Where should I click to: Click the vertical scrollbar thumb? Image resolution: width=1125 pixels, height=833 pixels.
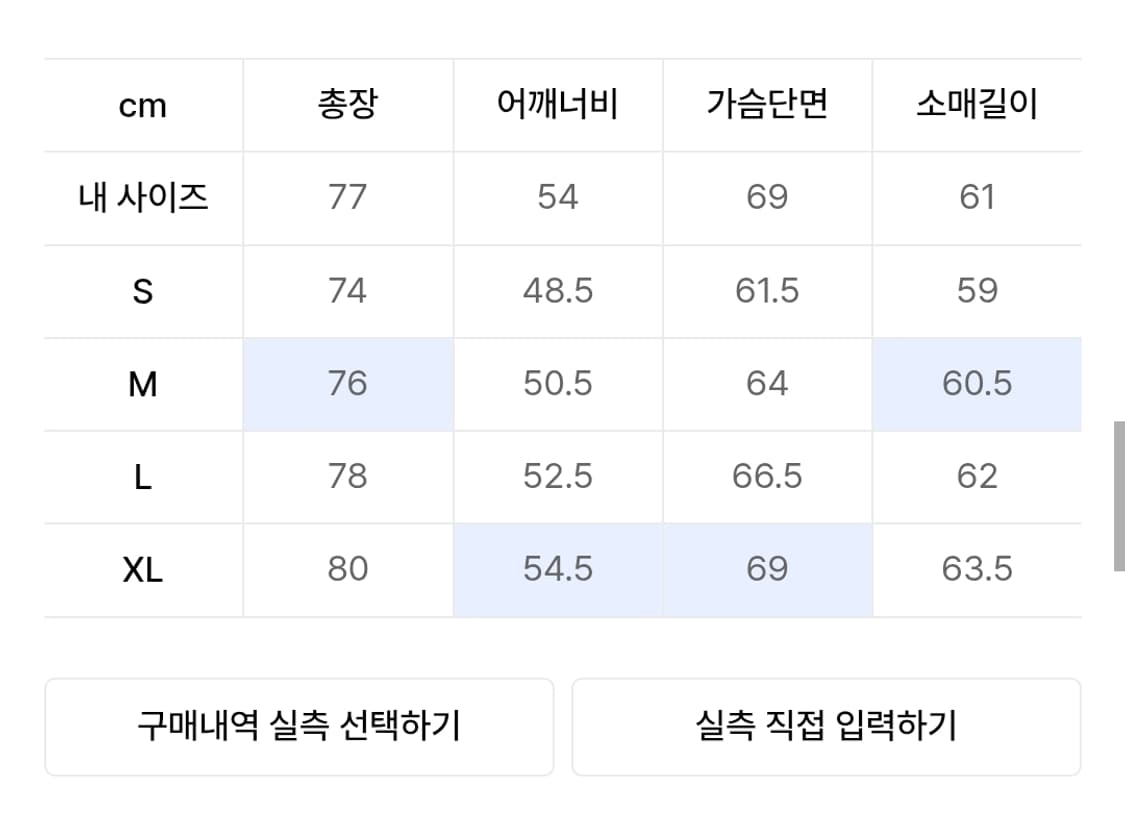click(x=1119, y=496)
